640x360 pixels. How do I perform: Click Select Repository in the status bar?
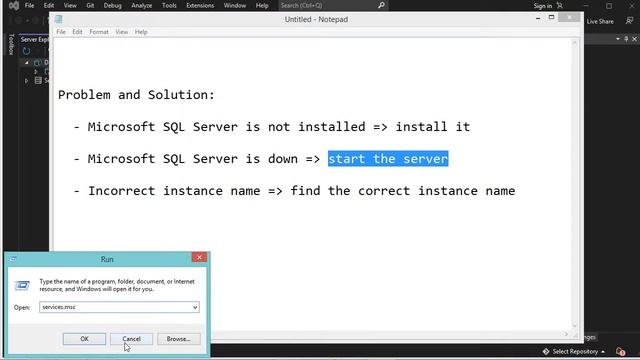point(574,351)
